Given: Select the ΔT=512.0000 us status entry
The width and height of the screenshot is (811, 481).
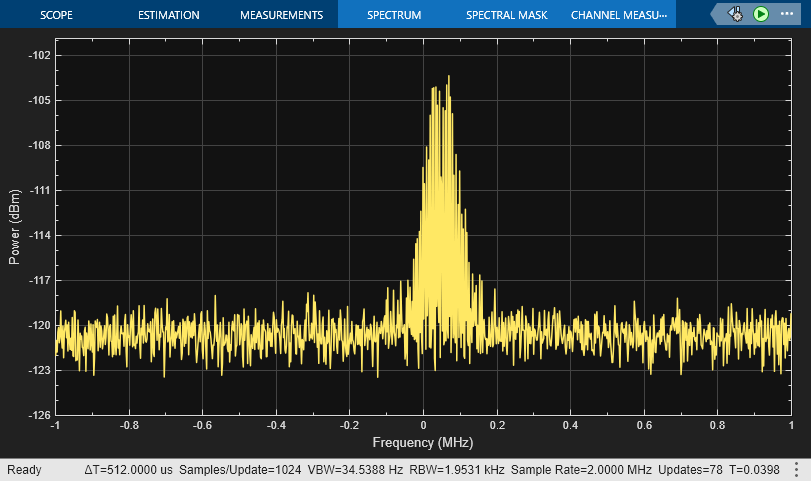Looking at the screenshot, I should pos(128,470).
